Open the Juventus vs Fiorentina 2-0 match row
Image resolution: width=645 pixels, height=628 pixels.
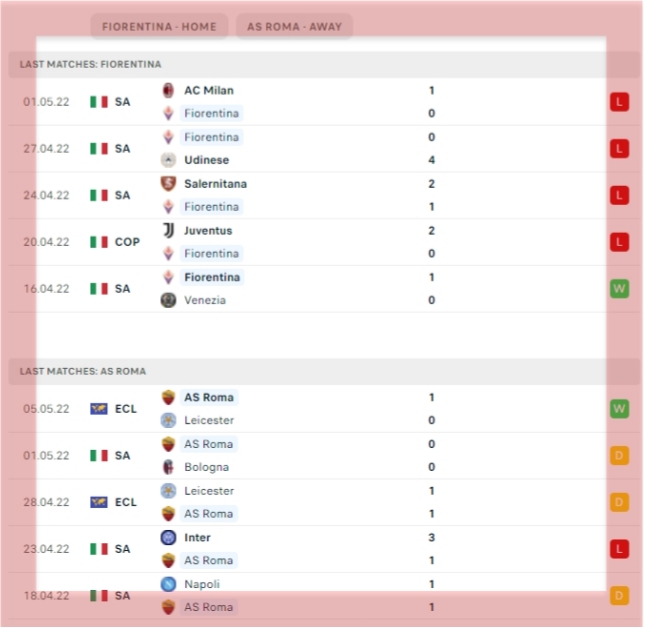tap(324, 242)
